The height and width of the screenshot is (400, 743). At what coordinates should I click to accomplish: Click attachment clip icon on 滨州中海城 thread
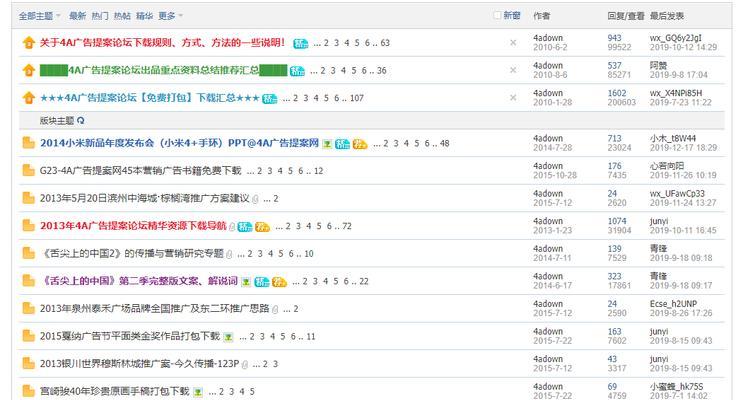click(255, 199)
